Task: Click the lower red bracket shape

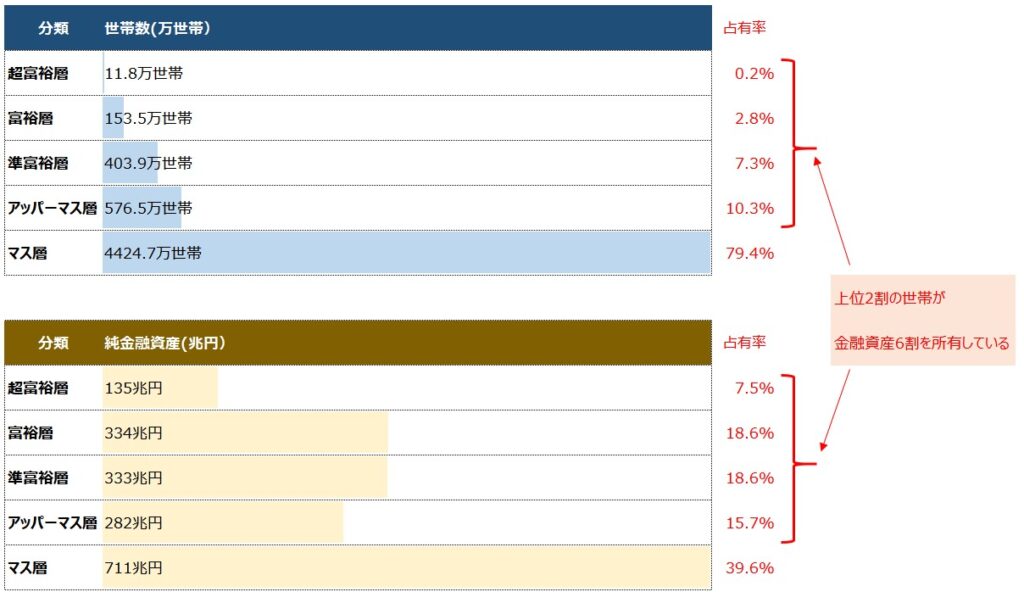Action: (x=798, y=459)
